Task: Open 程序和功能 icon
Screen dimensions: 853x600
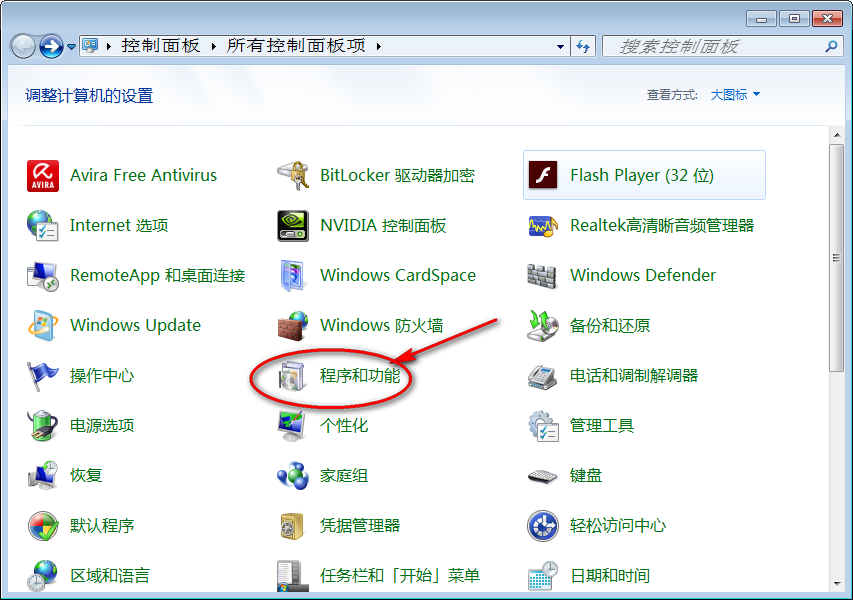Action: [293, 376]
